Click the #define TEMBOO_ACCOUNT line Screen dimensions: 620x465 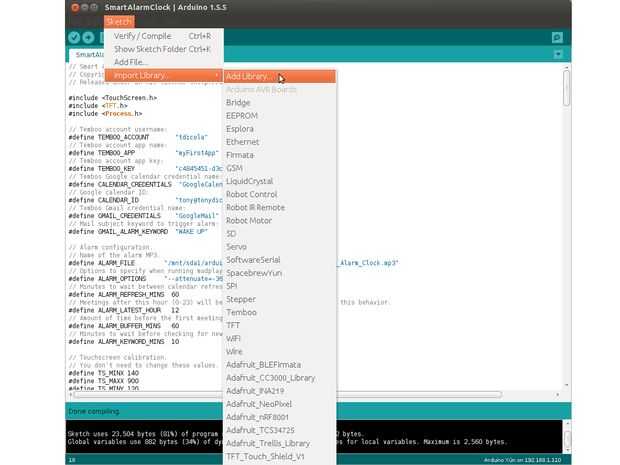point(138,137)
